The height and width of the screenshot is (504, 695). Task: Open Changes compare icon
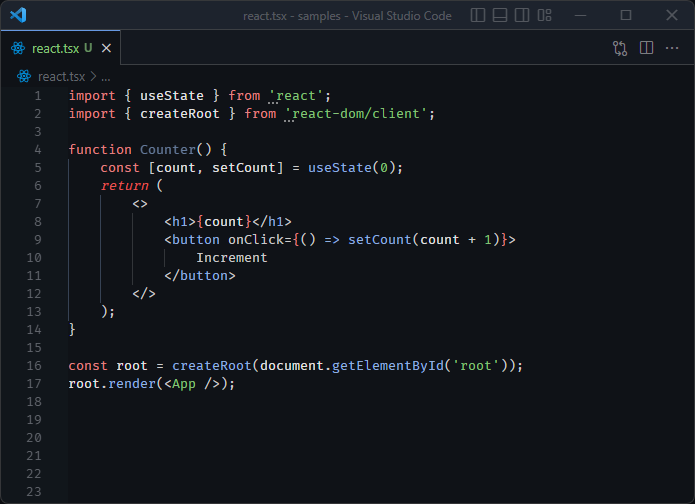coord(620,48)
